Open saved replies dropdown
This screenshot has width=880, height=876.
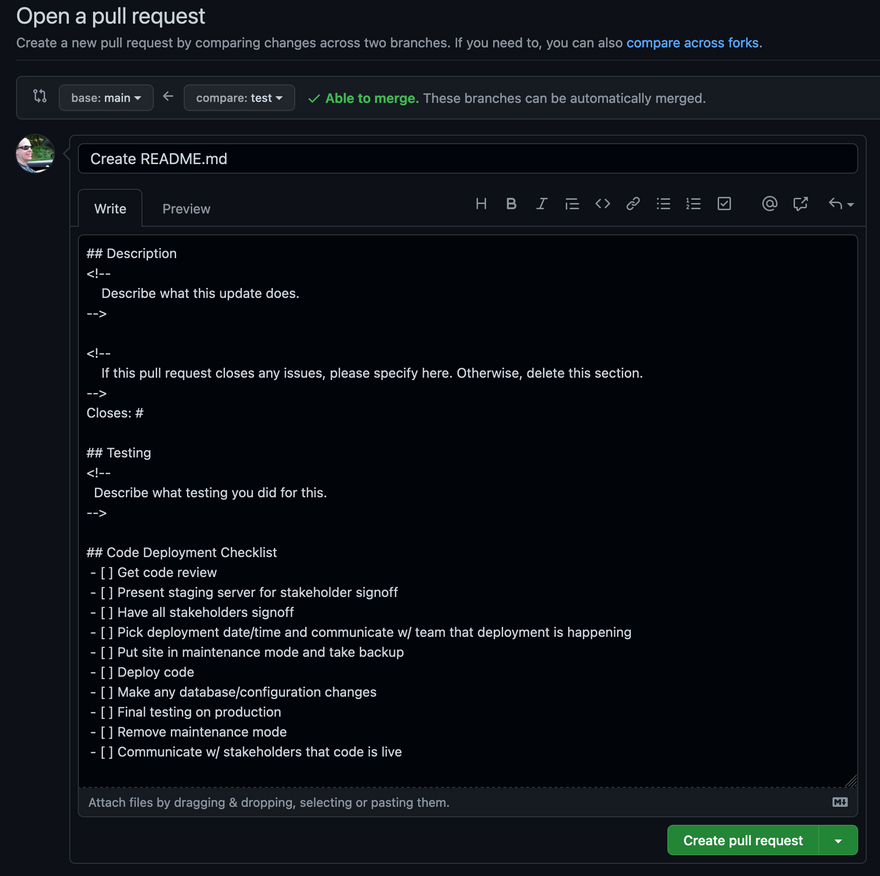click(840, 204)
